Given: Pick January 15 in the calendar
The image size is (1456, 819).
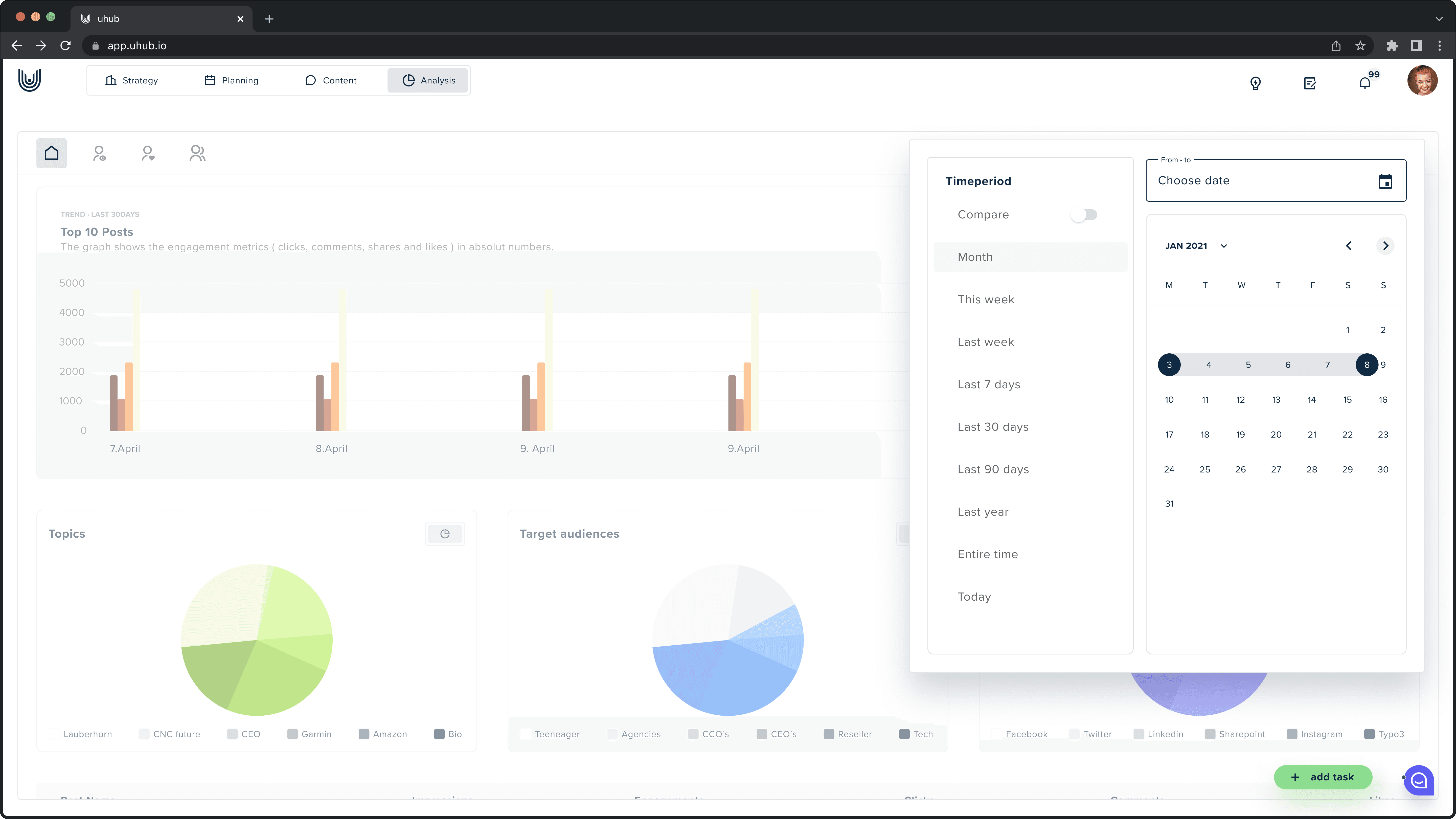Looking at the screenshot, I should click(1348, 400).
